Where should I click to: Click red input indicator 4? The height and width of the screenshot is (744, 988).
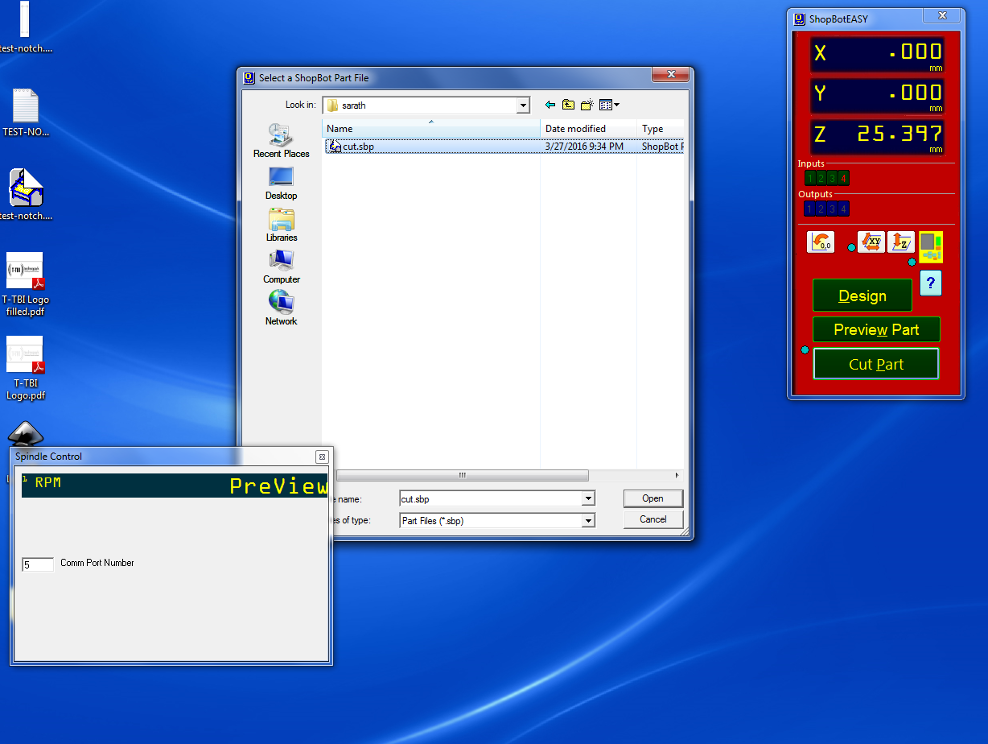pyautogui.click(x=844, y=178)
